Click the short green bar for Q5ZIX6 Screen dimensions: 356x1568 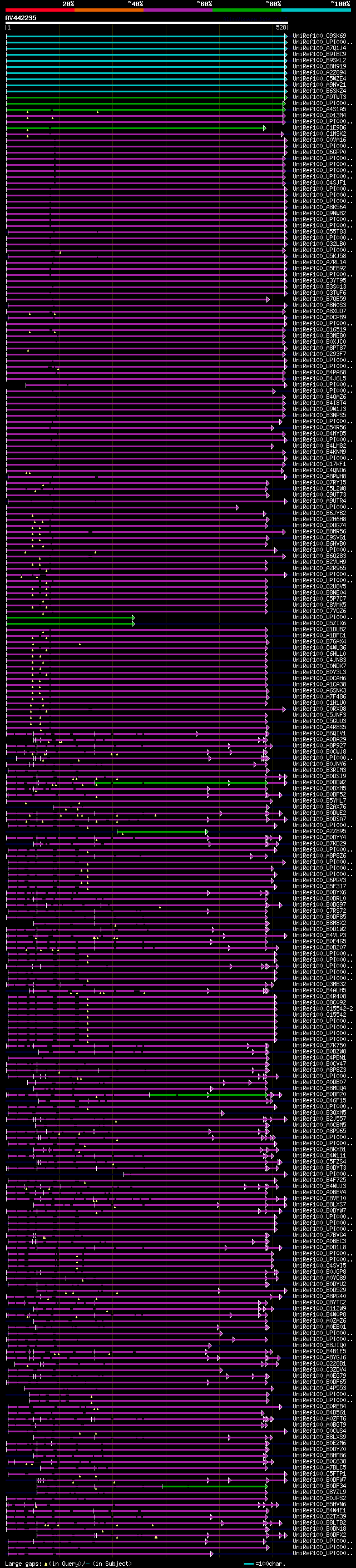pyautogui.click(x=71, y=624)
